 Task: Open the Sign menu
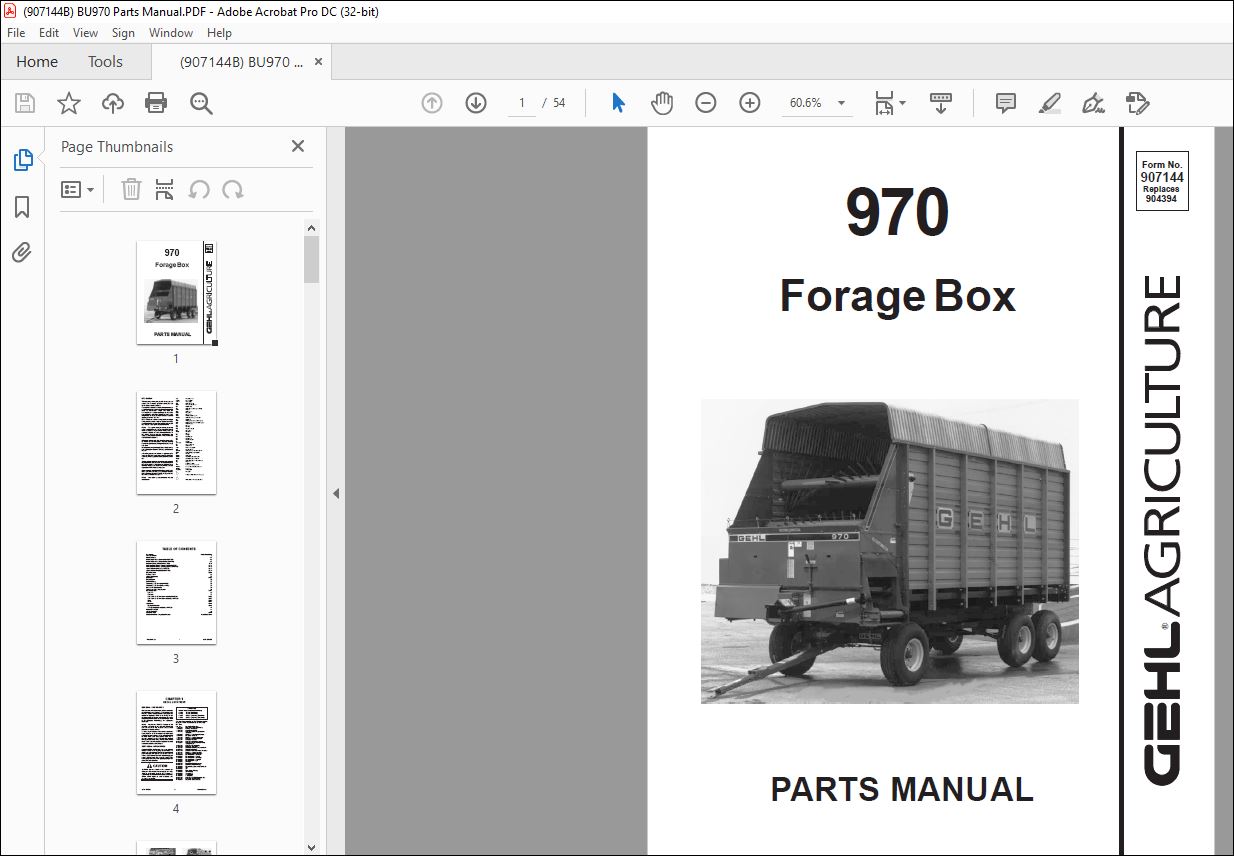coord(123,33)
